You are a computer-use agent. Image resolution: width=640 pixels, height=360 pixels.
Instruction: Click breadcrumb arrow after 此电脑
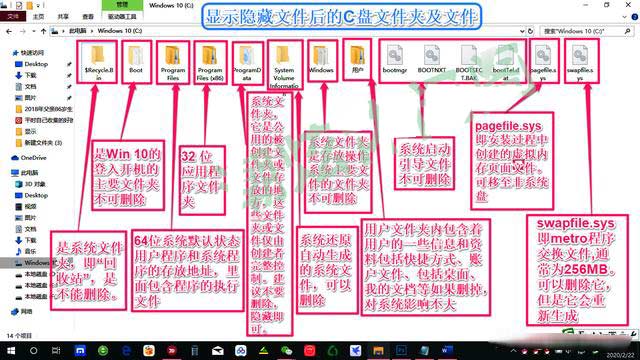click(x=92, y=31)
